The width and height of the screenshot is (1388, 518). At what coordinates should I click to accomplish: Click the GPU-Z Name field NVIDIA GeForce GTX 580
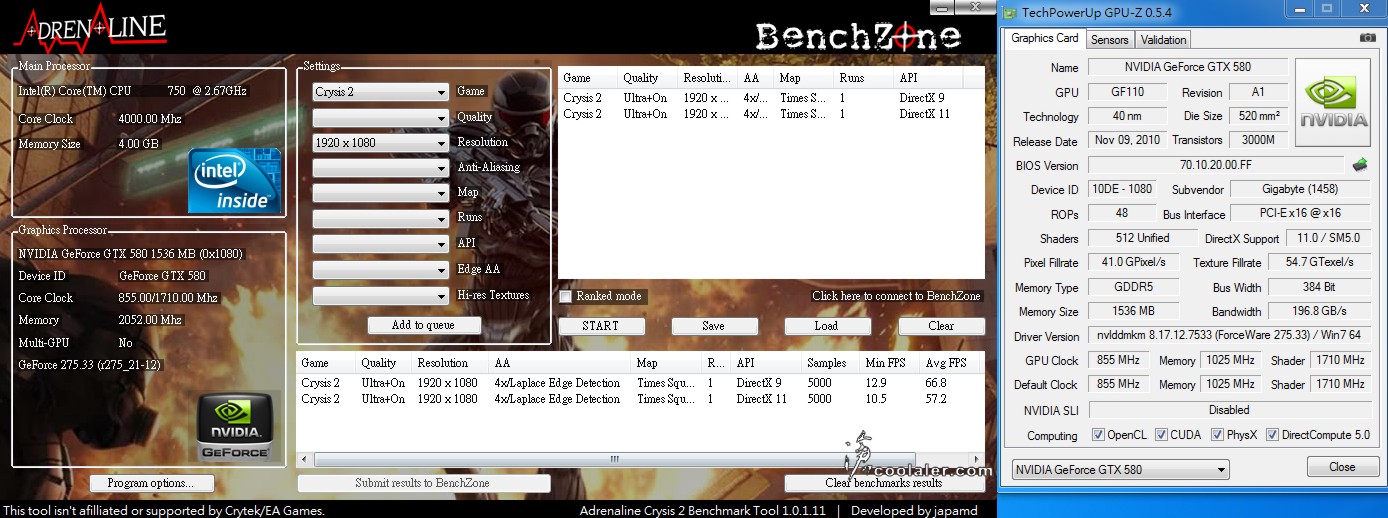pos(1187,67)
